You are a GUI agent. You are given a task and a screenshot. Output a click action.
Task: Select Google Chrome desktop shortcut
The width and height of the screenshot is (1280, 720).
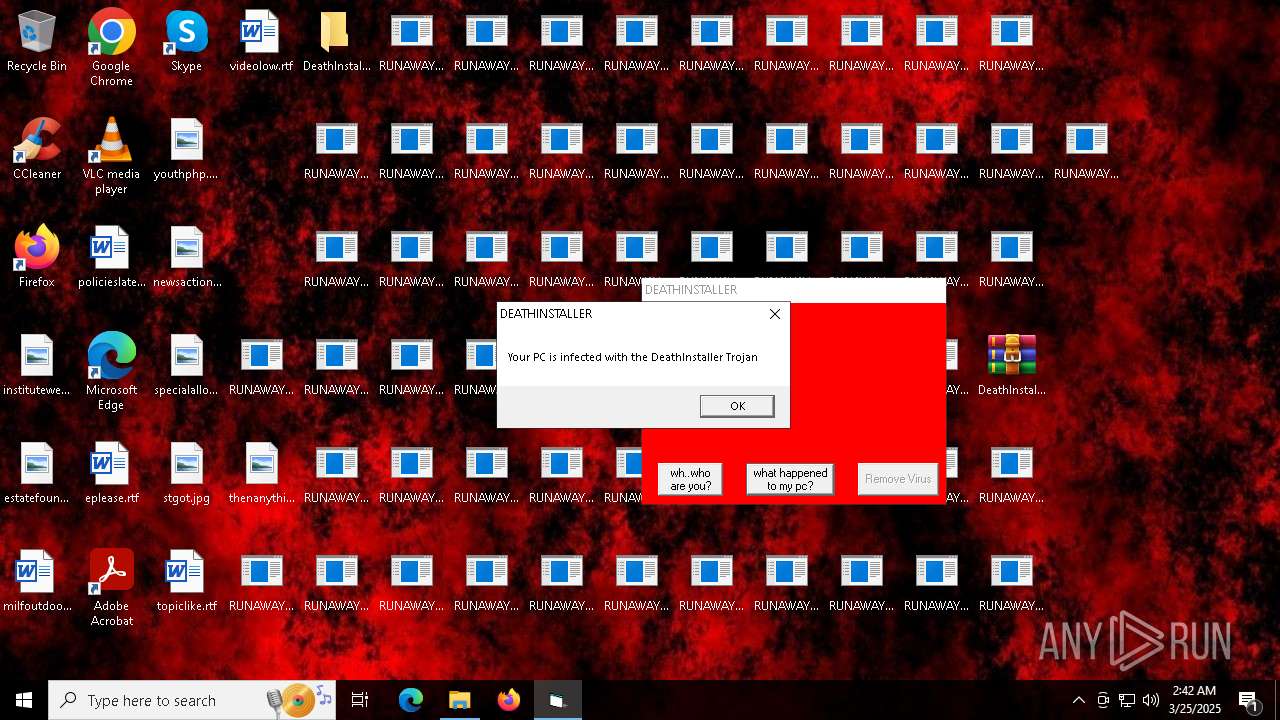point(111,48)
